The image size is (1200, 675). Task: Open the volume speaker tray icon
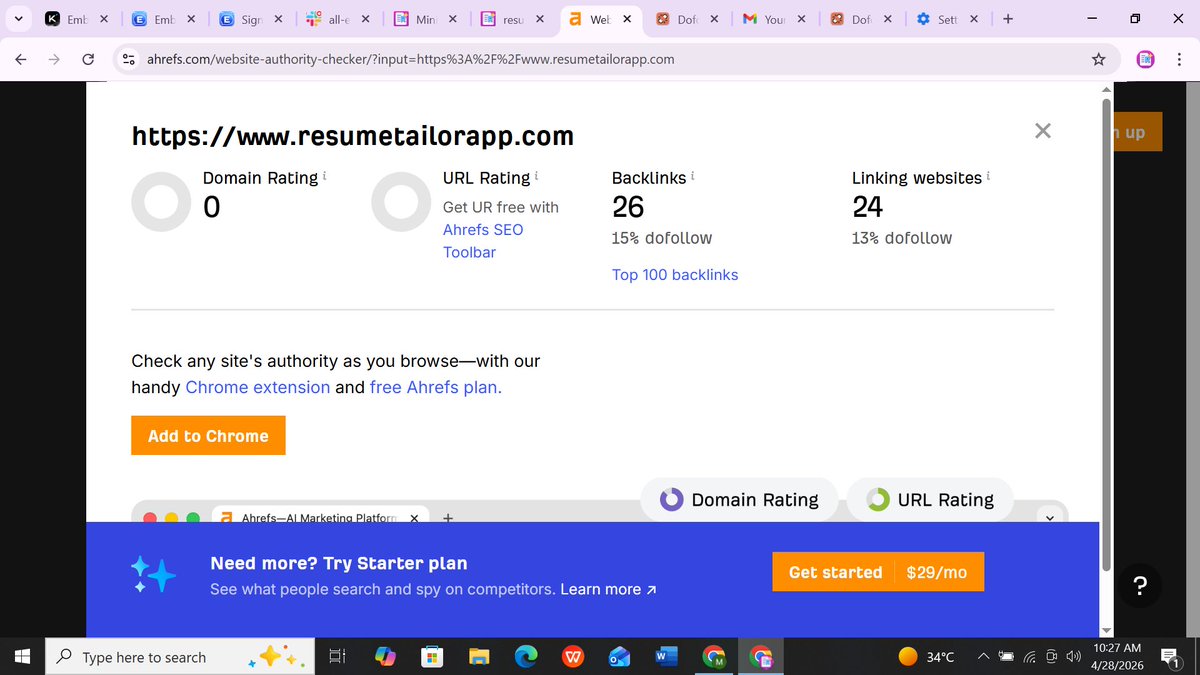pos(1073,657)
